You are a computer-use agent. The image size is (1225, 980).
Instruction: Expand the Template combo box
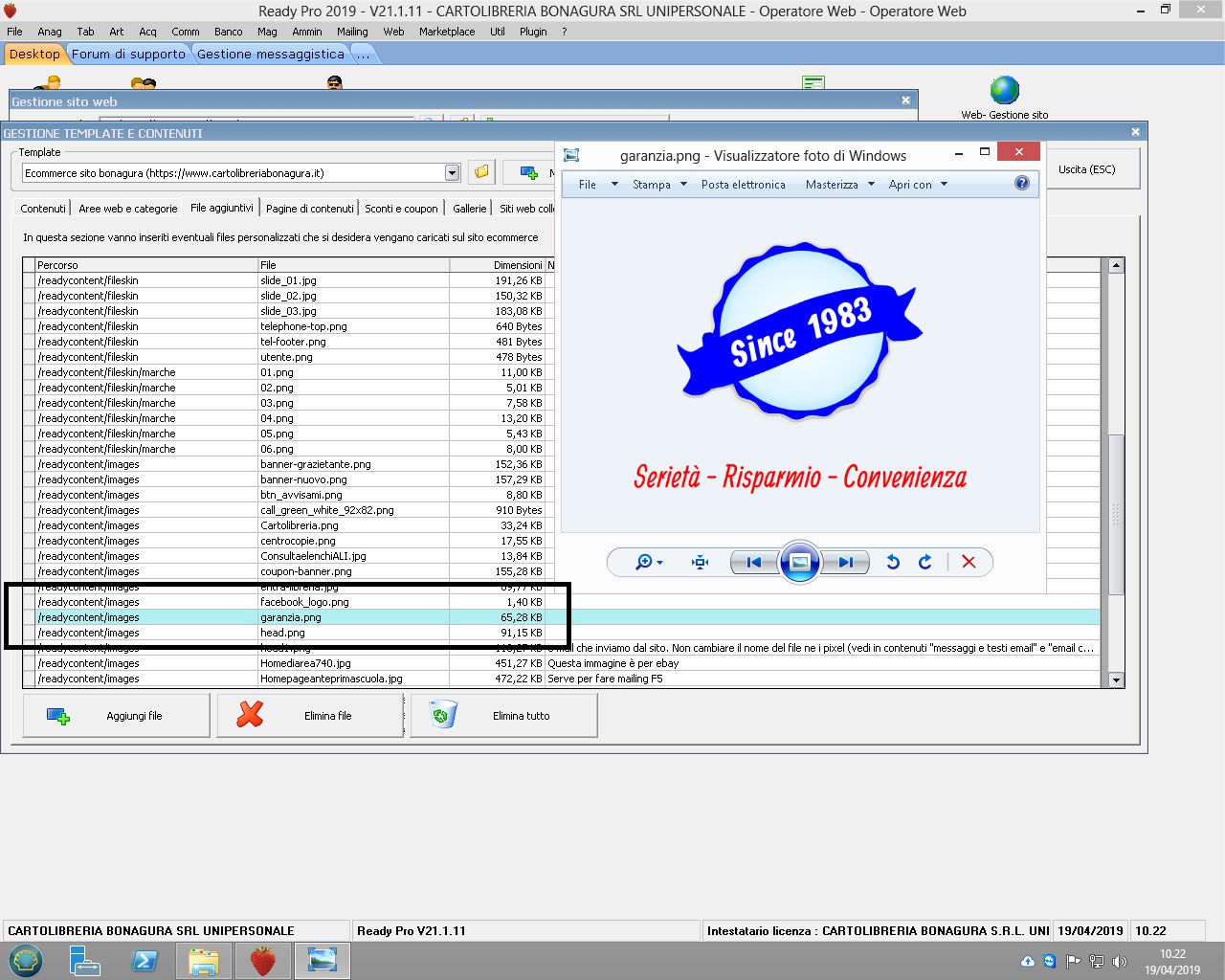pyautogui.click(x=452, y=173)
